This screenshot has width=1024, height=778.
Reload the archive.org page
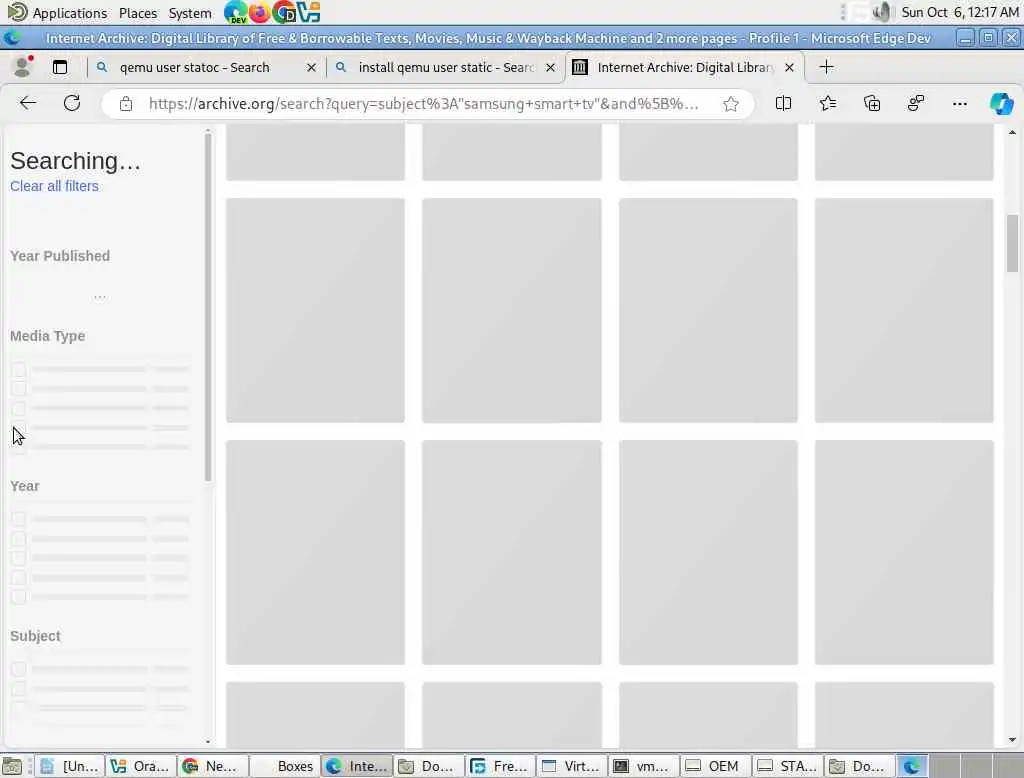coord(72,103)
